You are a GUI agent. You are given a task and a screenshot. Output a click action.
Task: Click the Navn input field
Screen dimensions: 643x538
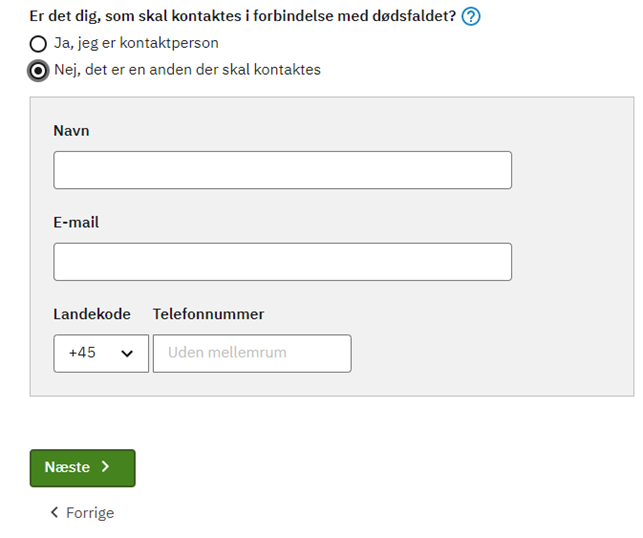(283, 170)
